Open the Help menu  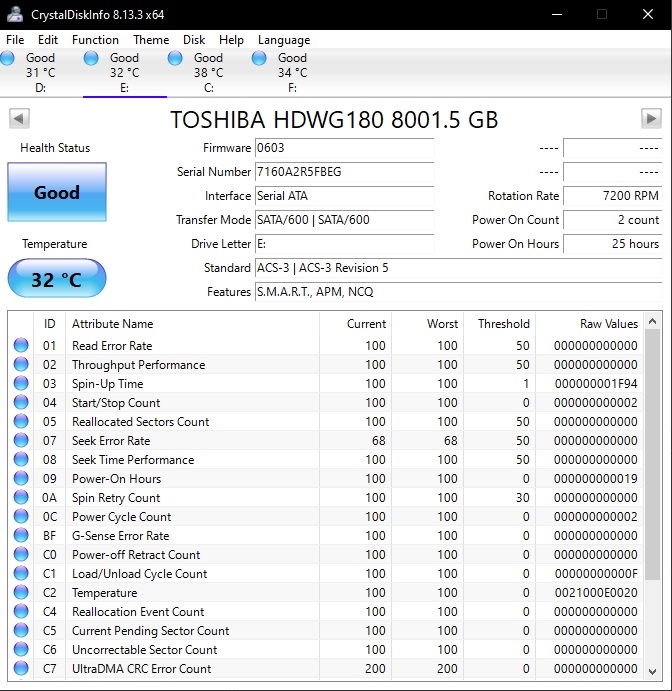231,40
